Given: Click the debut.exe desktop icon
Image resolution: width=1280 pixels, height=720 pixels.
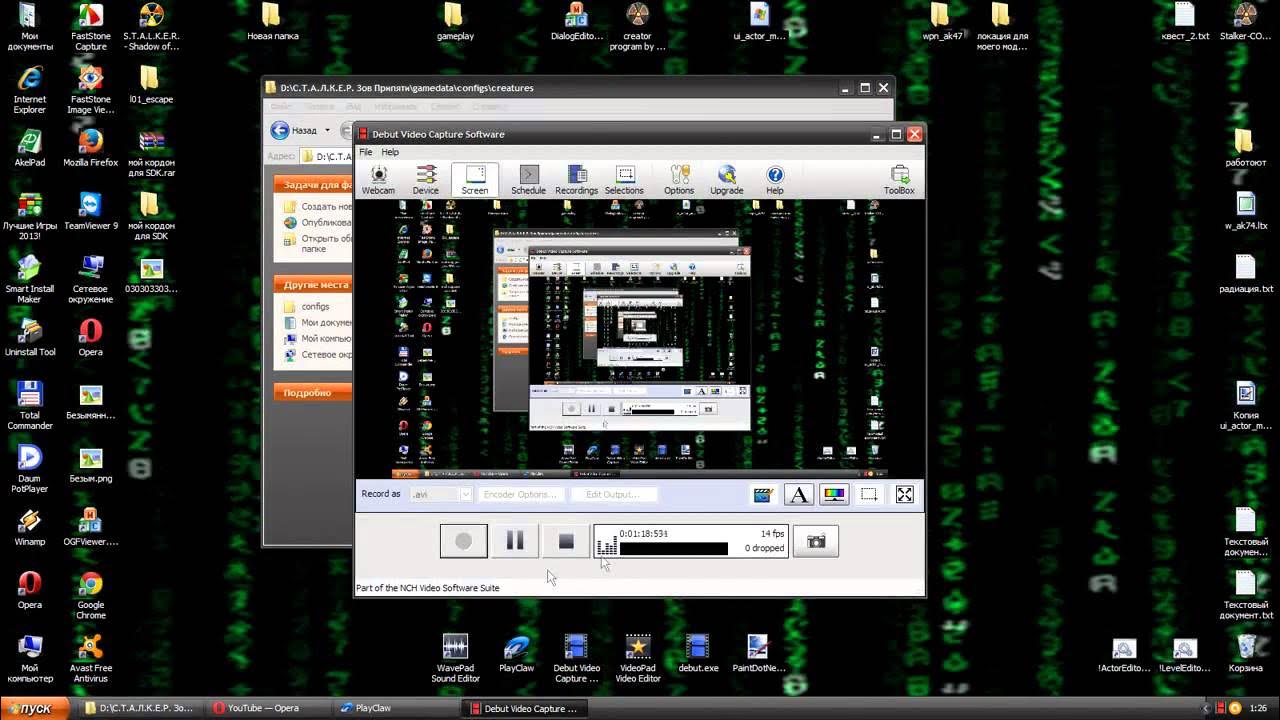Looking at the screenshot, I should click(x=698, y=653).
